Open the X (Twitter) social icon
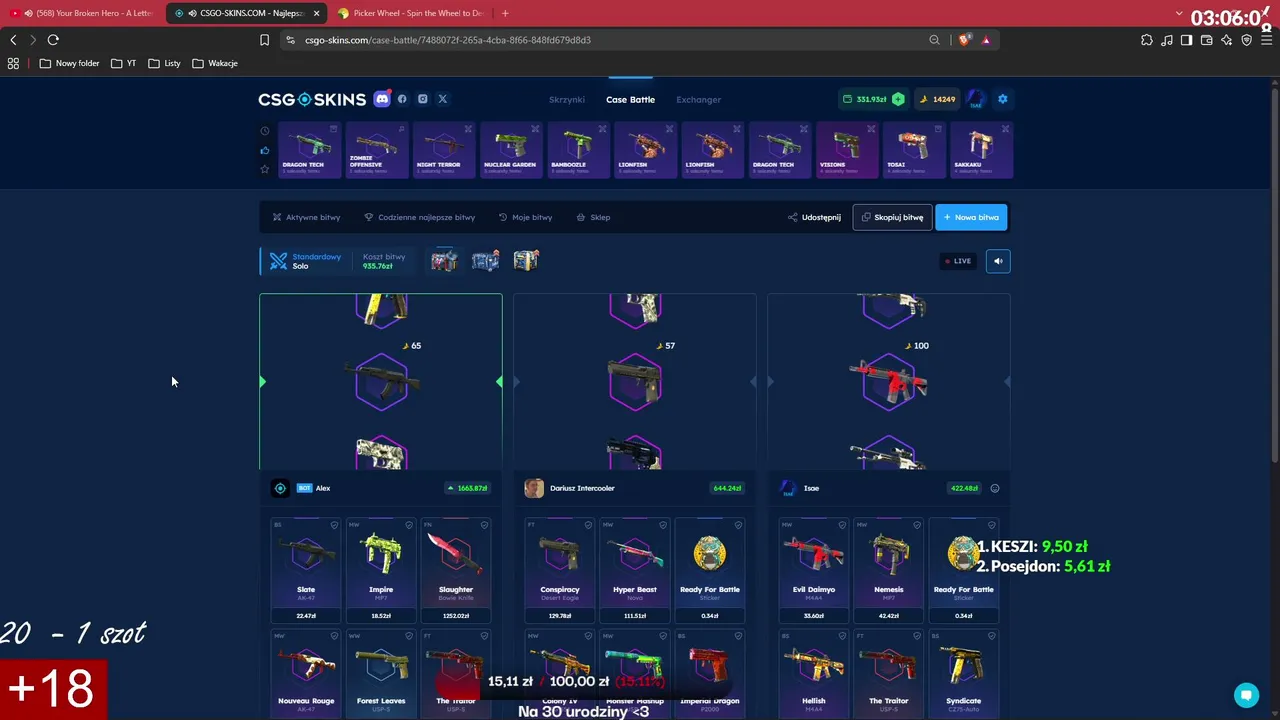This screenshot has width=1280, height=720. pos(443,99)
